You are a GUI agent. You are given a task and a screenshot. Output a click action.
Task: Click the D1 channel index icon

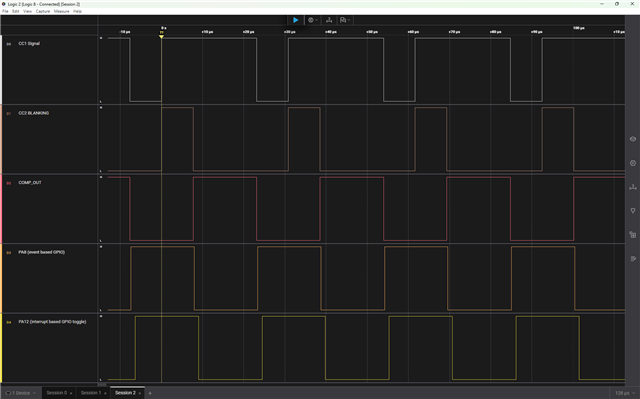click(9, 113)
